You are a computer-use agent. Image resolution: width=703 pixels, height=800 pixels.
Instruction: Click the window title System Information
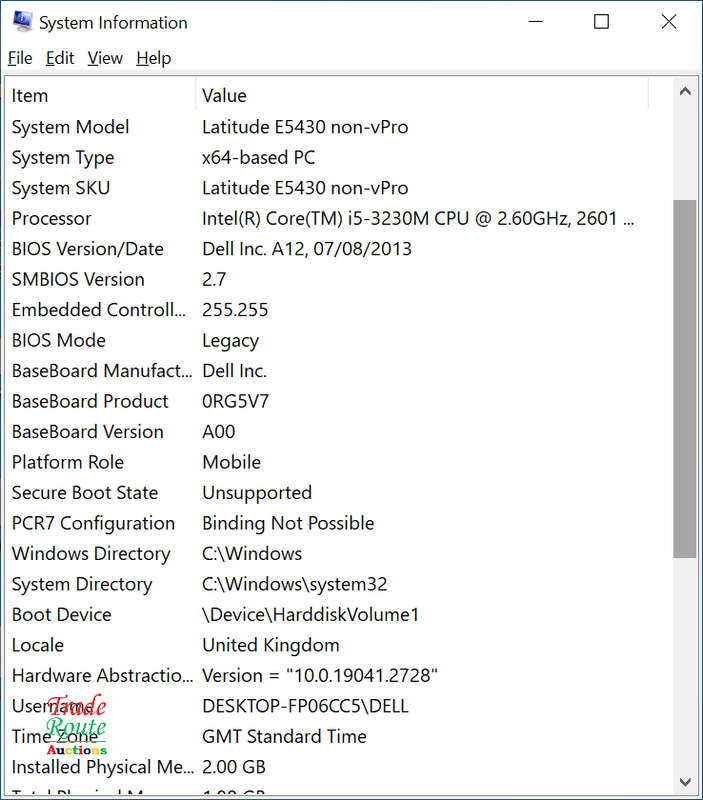coord(113,23)
